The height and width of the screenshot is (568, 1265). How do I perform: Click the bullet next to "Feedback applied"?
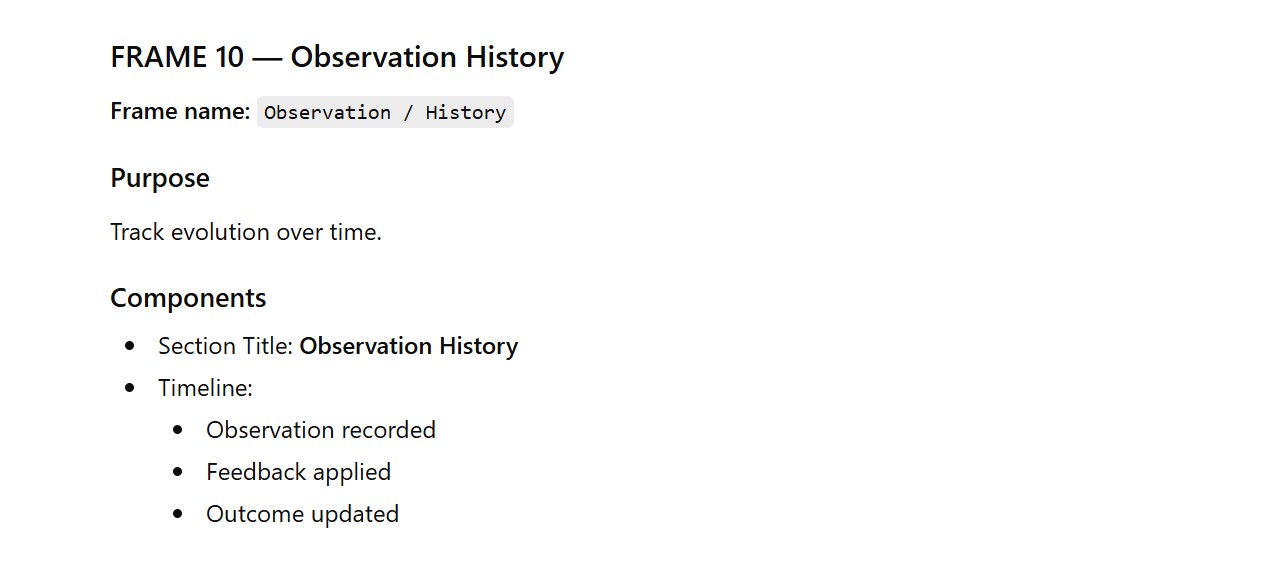(x=178, y=472)
